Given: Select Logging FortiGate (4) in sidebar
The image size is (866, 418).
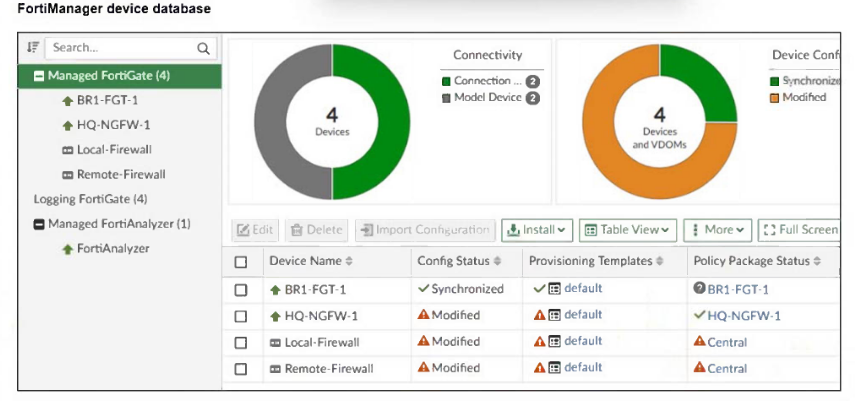Looking at the screenshot, I should click(x=91, y=199).
